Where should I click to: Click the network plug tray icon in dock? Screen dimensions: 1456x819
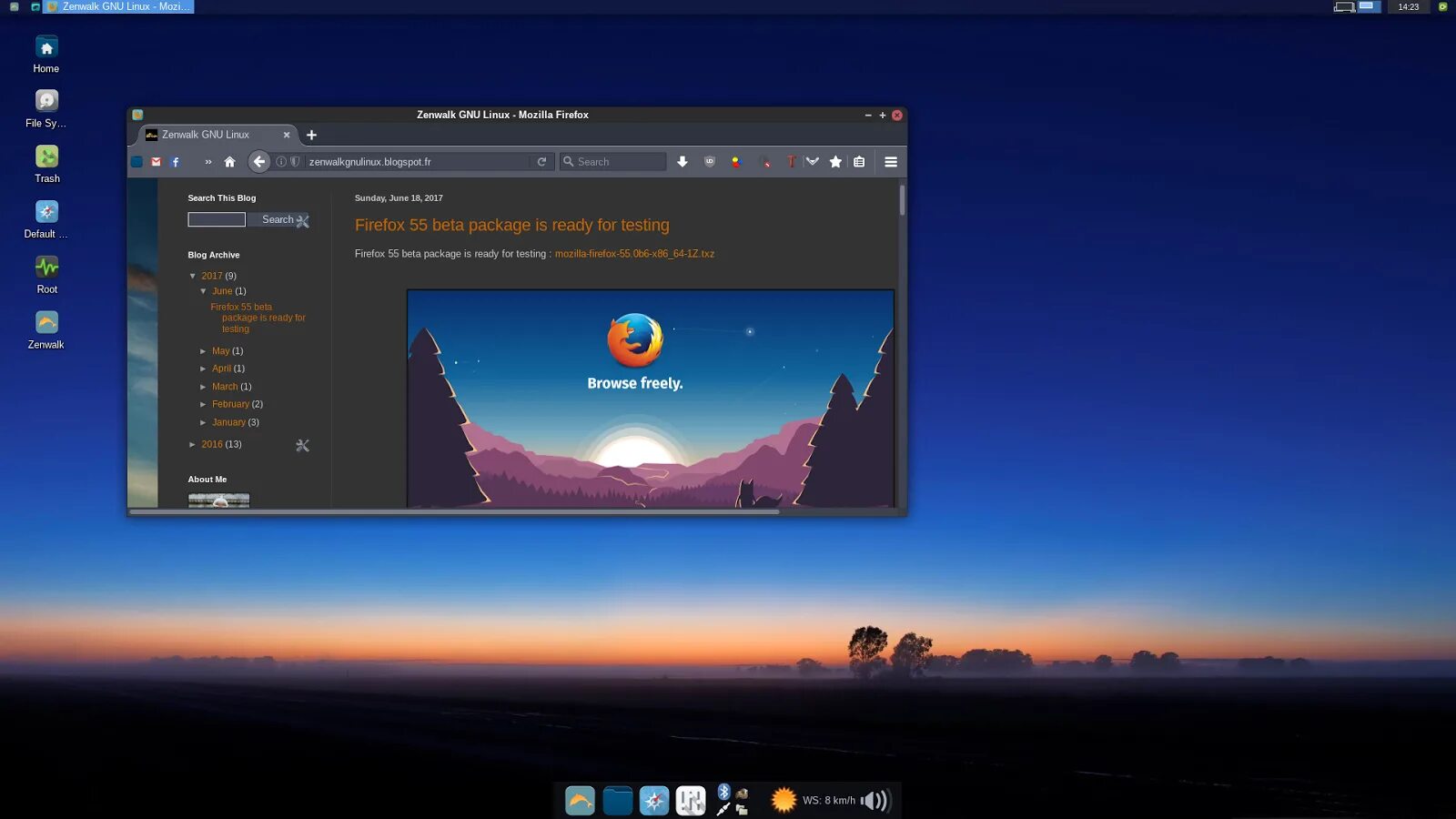click(x=723, y=809)
